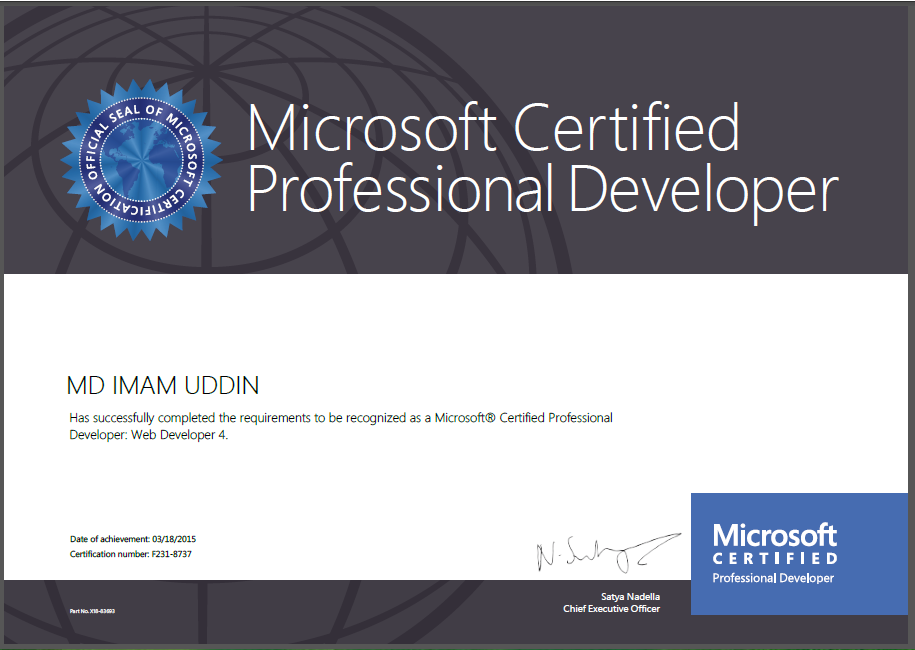Click the Microsoft Certified title heading
This screenshot has width=915, height=650.
pyautogui.click(x=491, y=127)
